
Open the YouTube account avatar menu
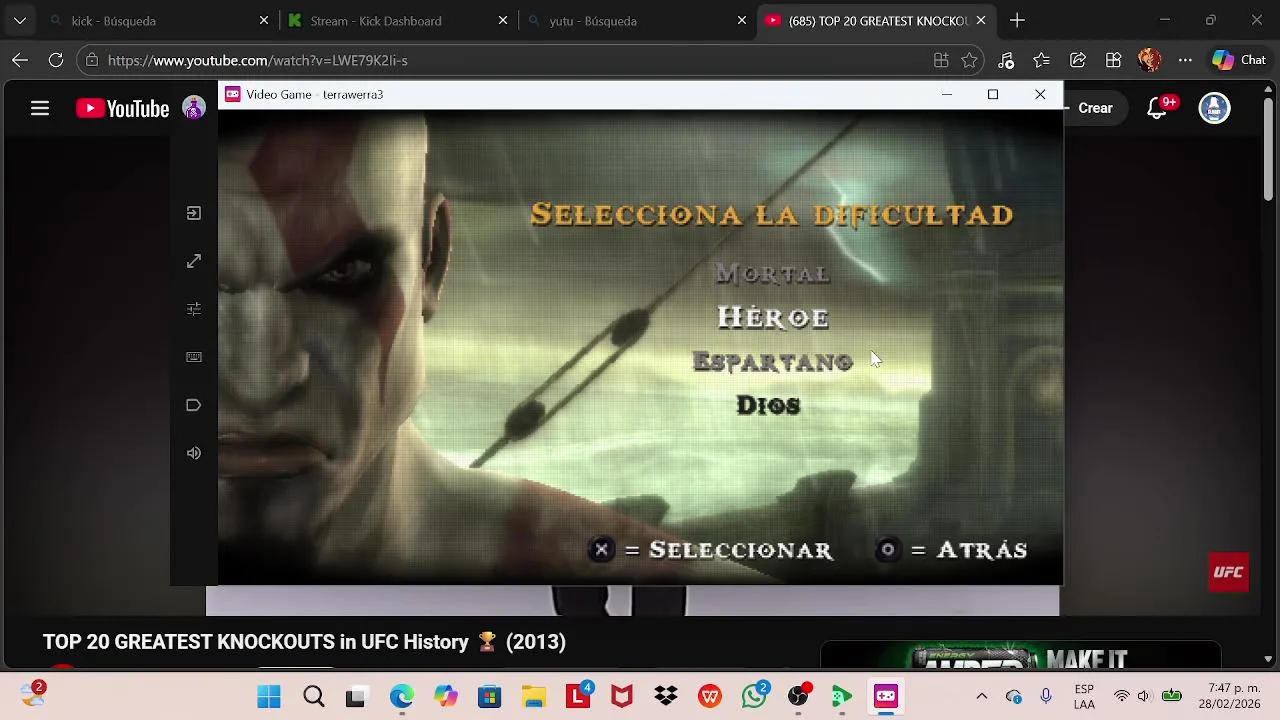(1214, 108)
